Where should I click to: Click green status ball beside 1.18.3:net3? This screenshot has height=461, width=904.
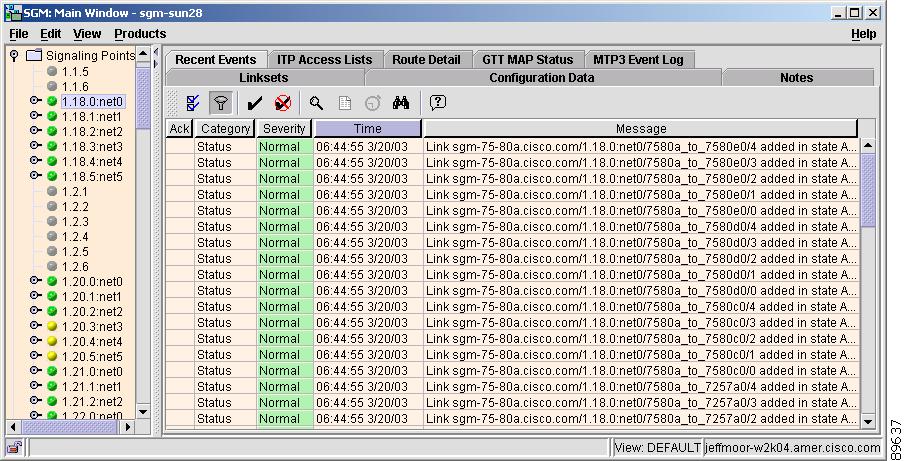pos(52,146)
